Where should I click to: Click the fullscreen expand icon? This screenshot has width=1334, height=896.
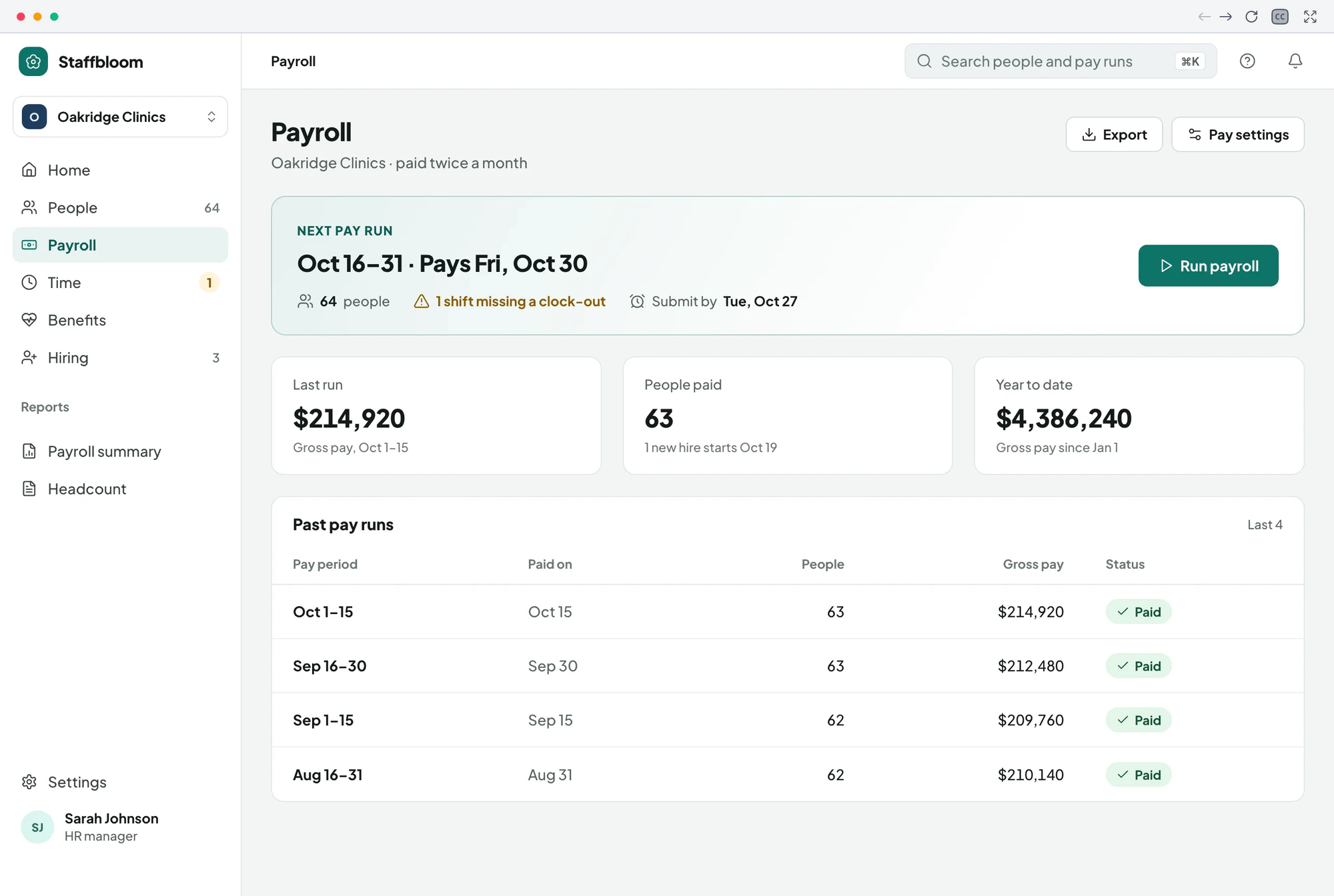[x=1310, y=17]
